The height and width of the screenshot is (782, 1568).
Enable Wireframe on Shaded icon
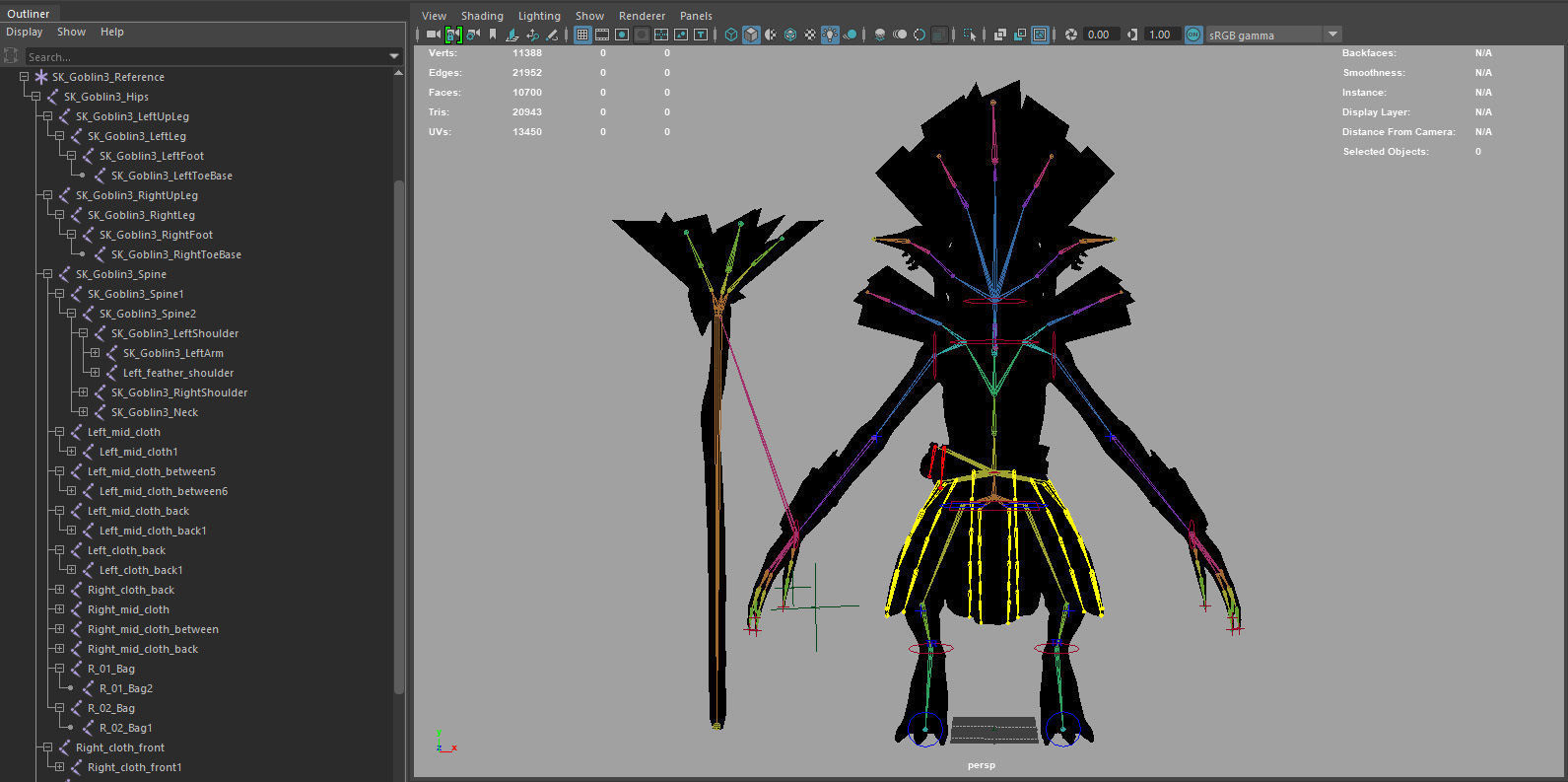click(790, 35)
